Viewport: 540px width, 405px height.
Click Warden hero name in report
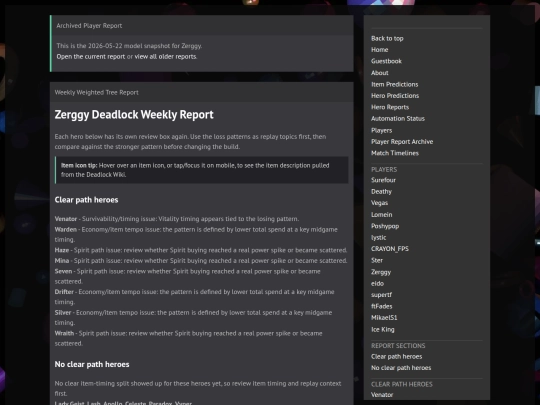66,230
